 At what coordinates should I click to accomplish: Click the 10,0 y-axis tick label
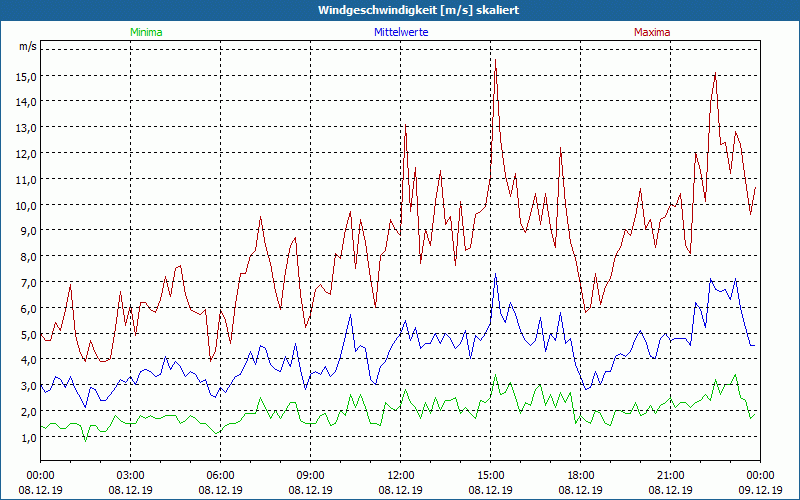coord(26,205)
